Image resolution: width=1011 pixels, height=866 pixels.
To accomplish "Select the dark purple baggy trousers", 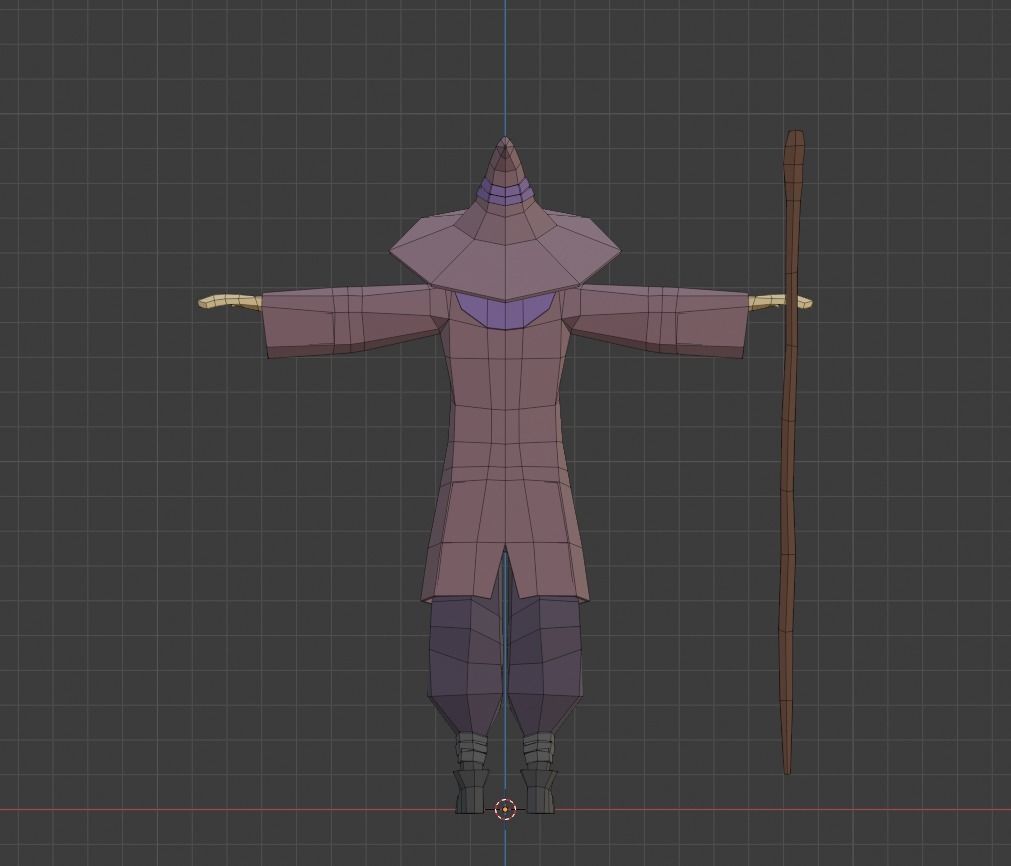I will click(x=505, y=664).
